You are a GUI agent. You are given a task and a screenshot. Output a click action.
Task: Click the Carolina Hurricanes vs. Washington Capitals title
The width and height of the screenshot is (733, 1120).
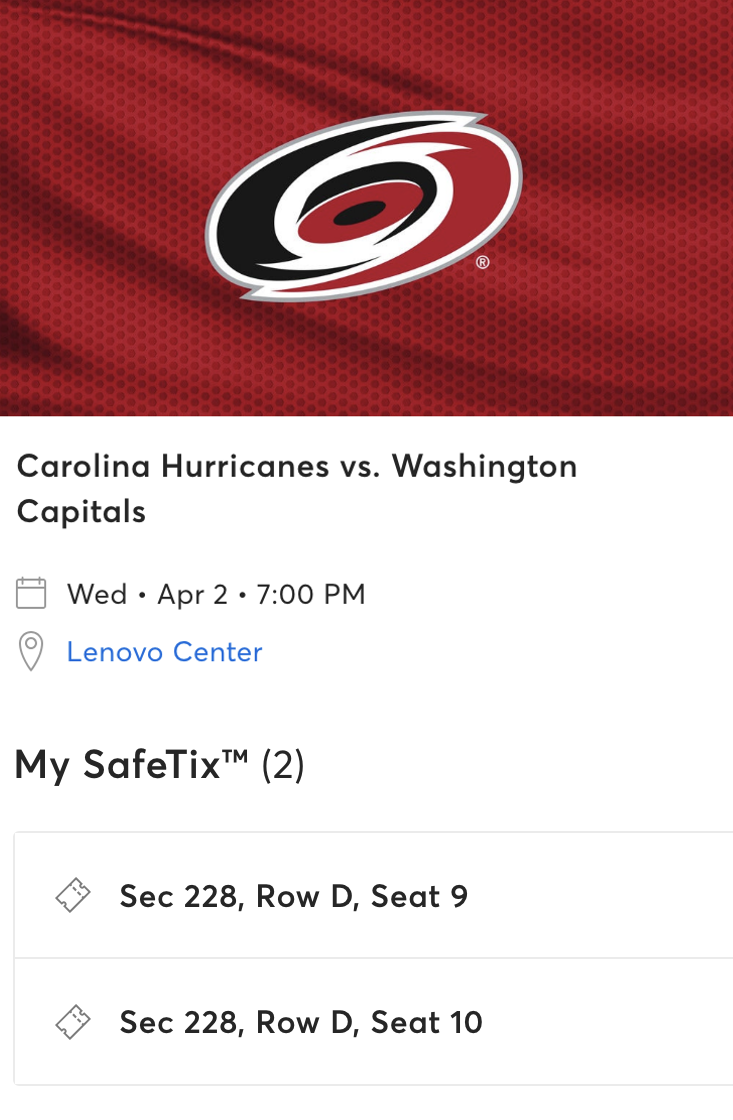pos(296,487)
